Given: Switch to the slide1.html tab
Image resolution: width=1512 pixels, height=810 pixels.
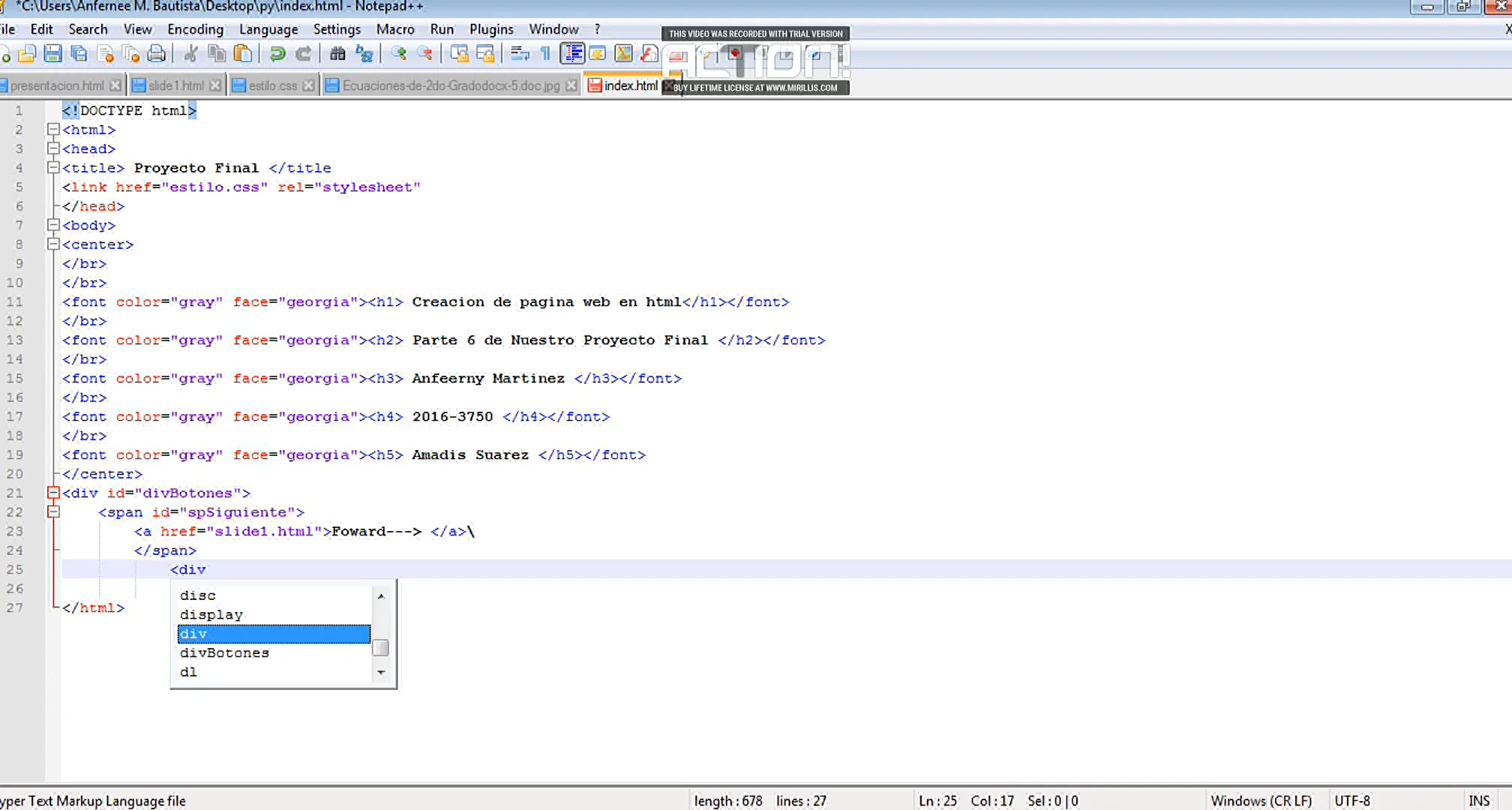Looking at the screenshot, I should [x=175, y=85].
